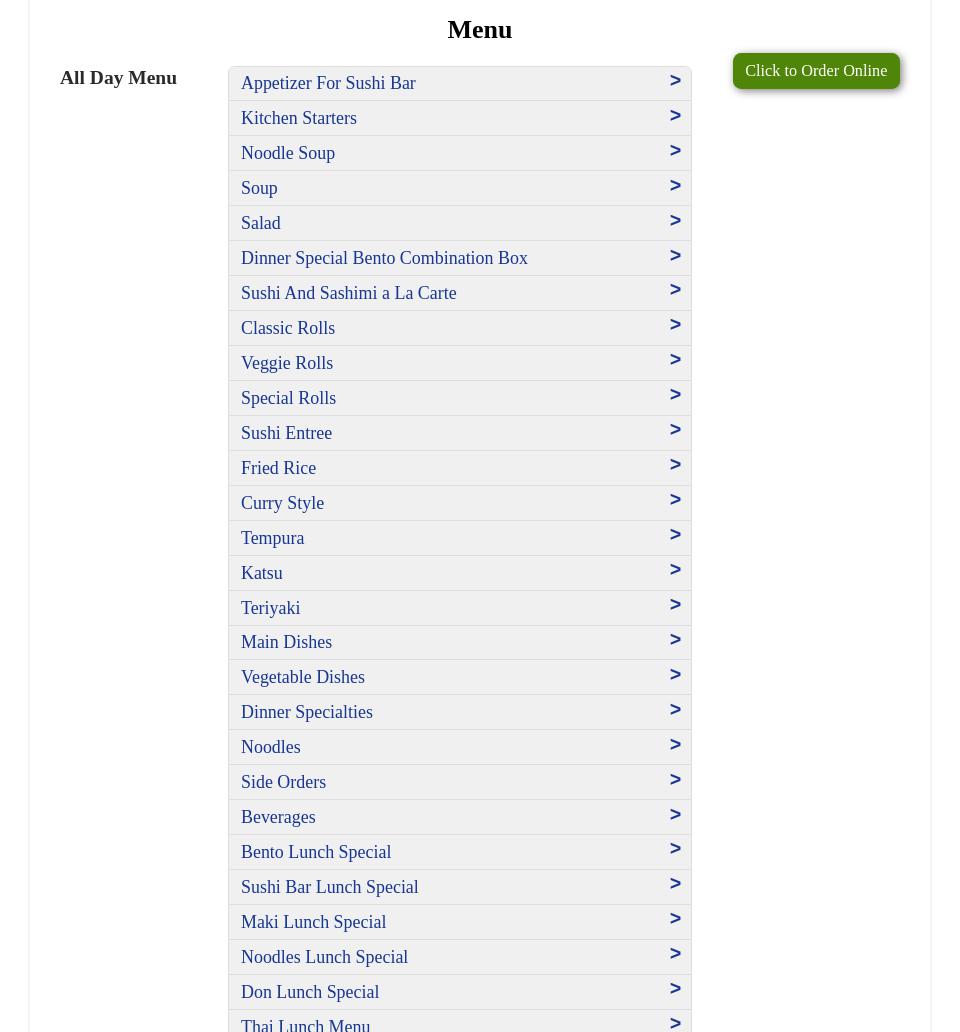Open Sushi And Sashimi a La Carte
960x1032 pixels.
coord(348,293)
